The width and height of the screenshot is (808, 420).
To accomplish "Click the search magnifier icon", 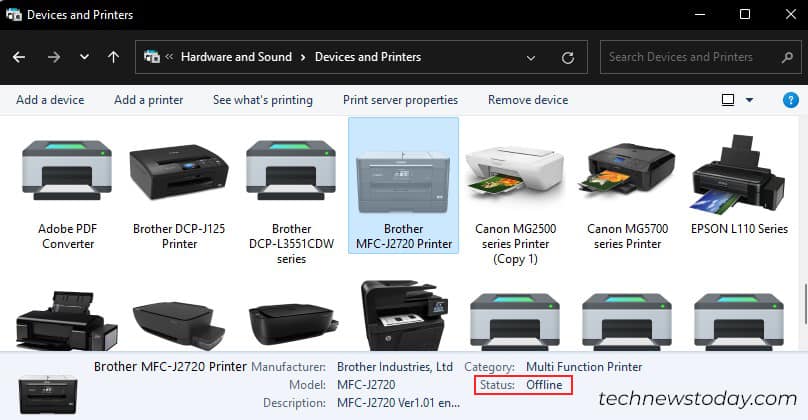I will [787, 57].
